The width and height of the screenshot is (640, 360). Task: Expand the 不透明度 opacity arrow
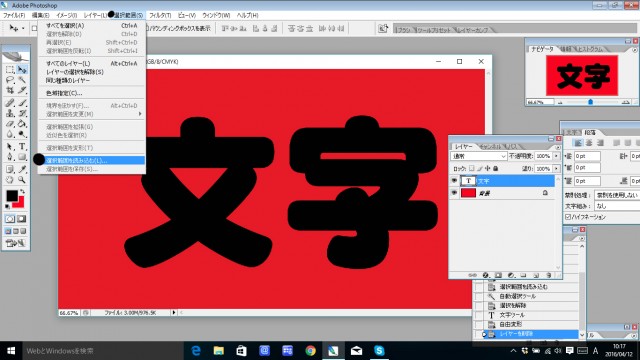[x=556, y=156]
